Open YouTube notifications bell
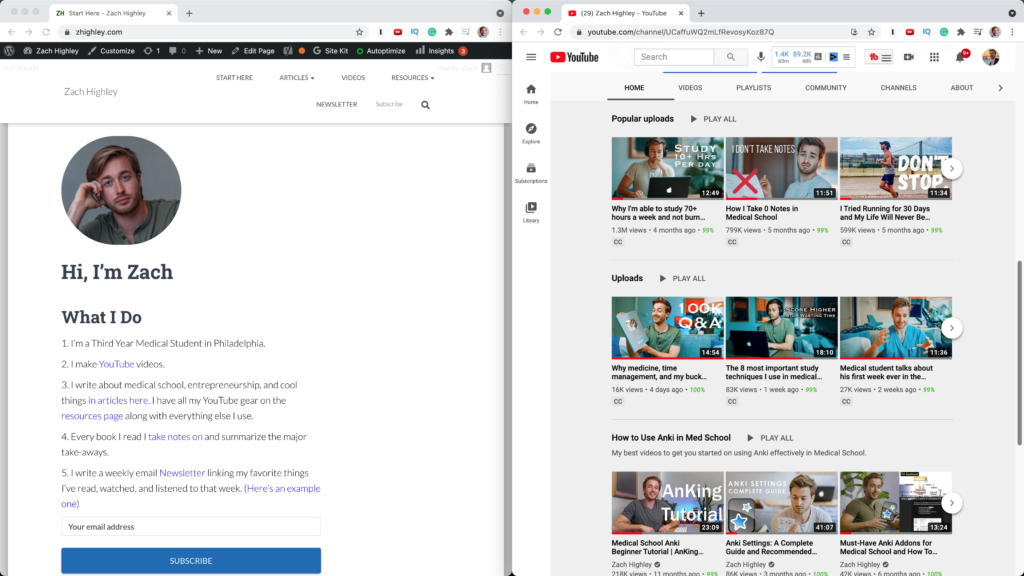 click(x=960, y=57)
